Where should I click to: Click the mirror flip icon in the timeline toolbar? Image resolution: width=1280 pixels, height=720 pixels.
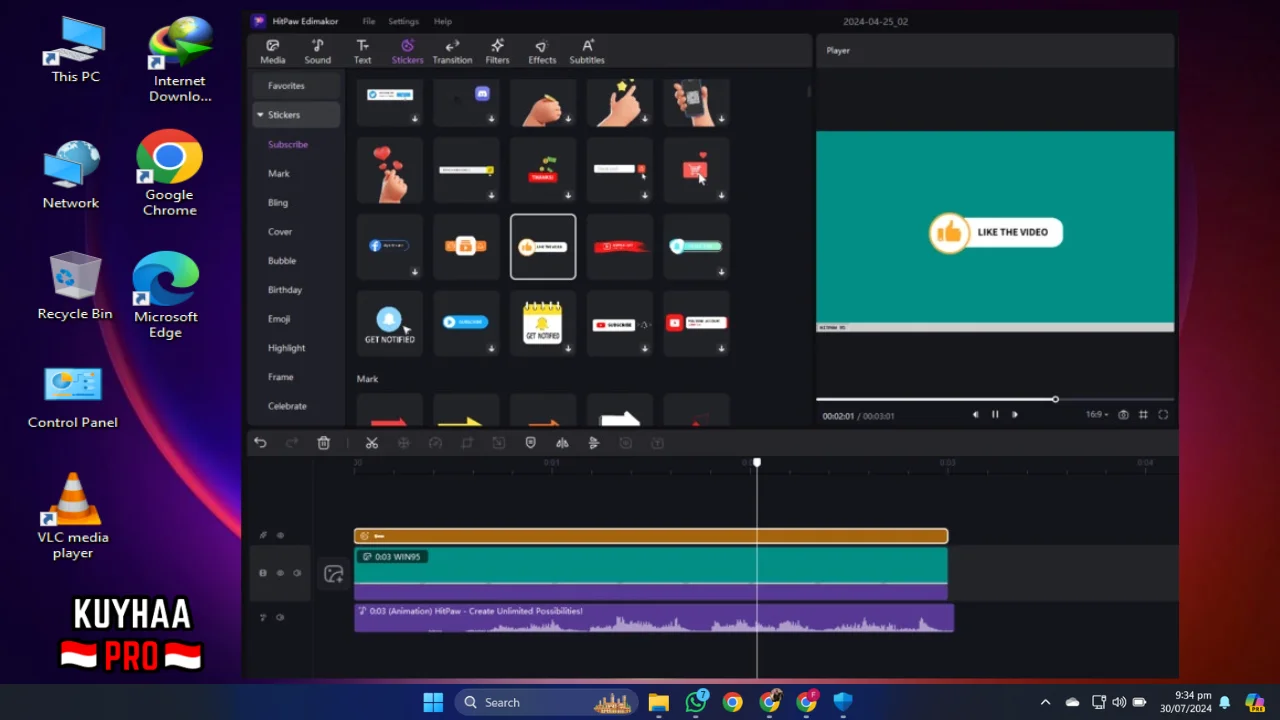tap(562, 443)
